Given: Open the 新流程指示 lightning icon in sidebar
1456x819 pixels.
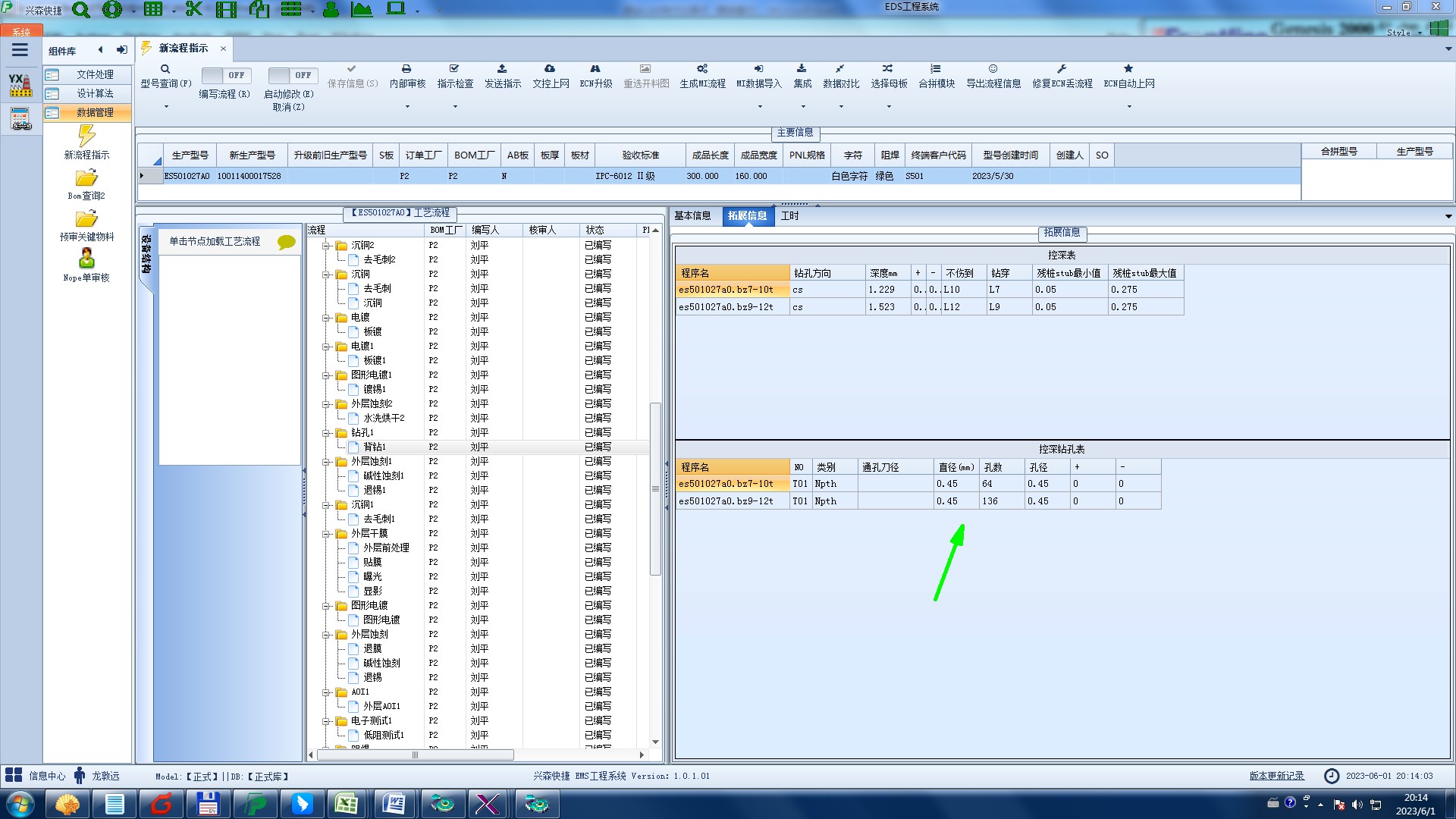Looking at the screenshot, I should click(86, 136).
